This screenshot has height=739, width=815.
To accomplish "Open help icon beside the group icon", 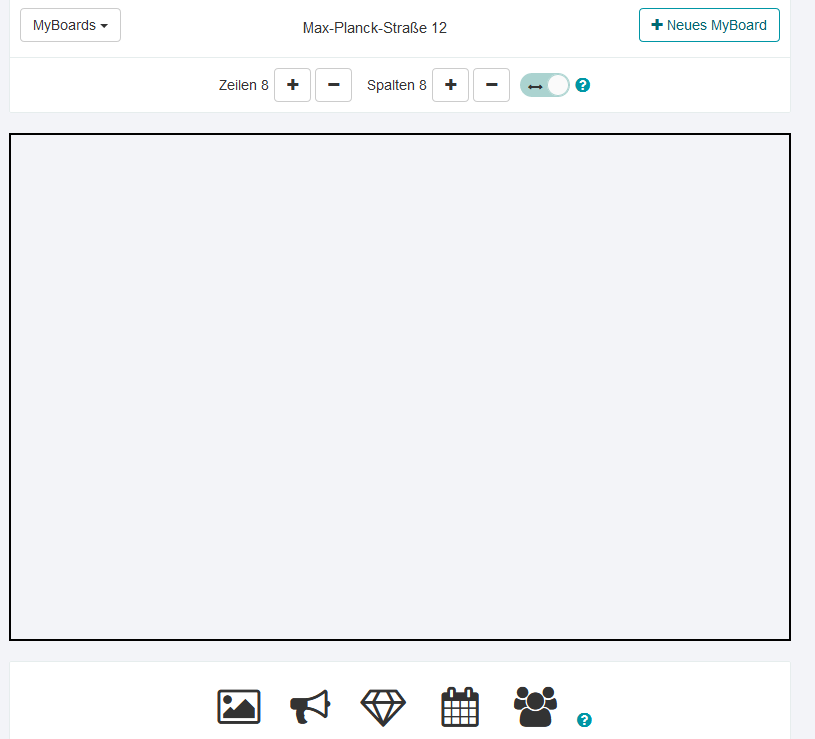I will pyautogui.click(x=584, y=720).
